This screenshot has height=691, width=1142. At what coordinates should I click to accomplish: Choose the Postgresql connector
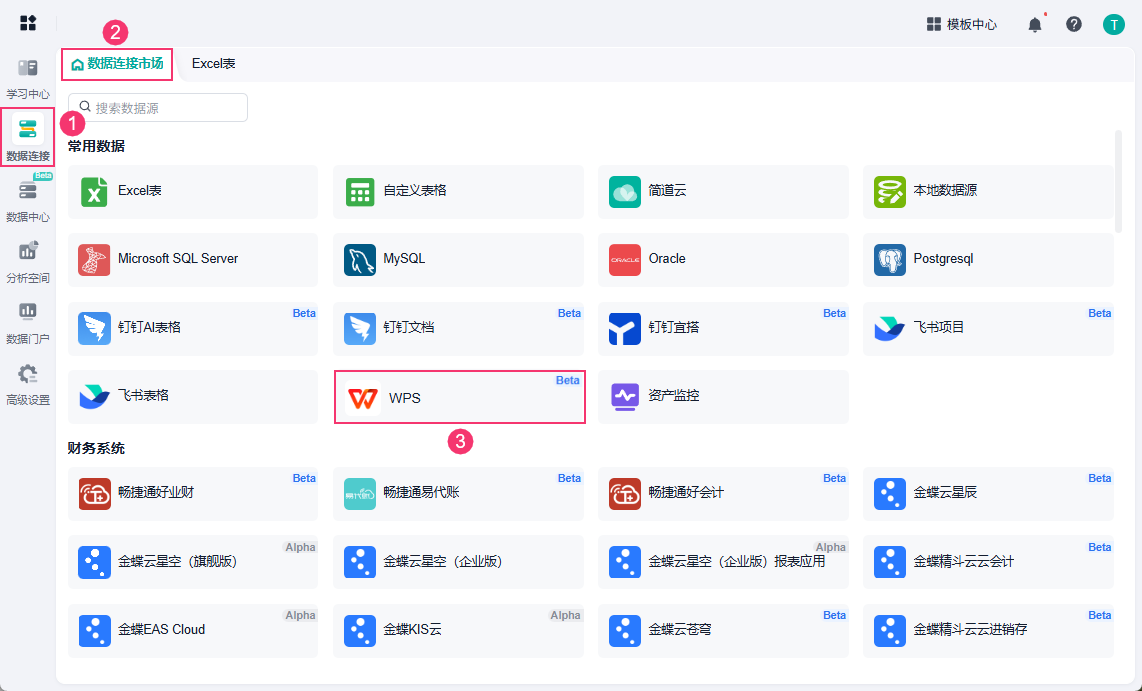click(x=988, y=260)
